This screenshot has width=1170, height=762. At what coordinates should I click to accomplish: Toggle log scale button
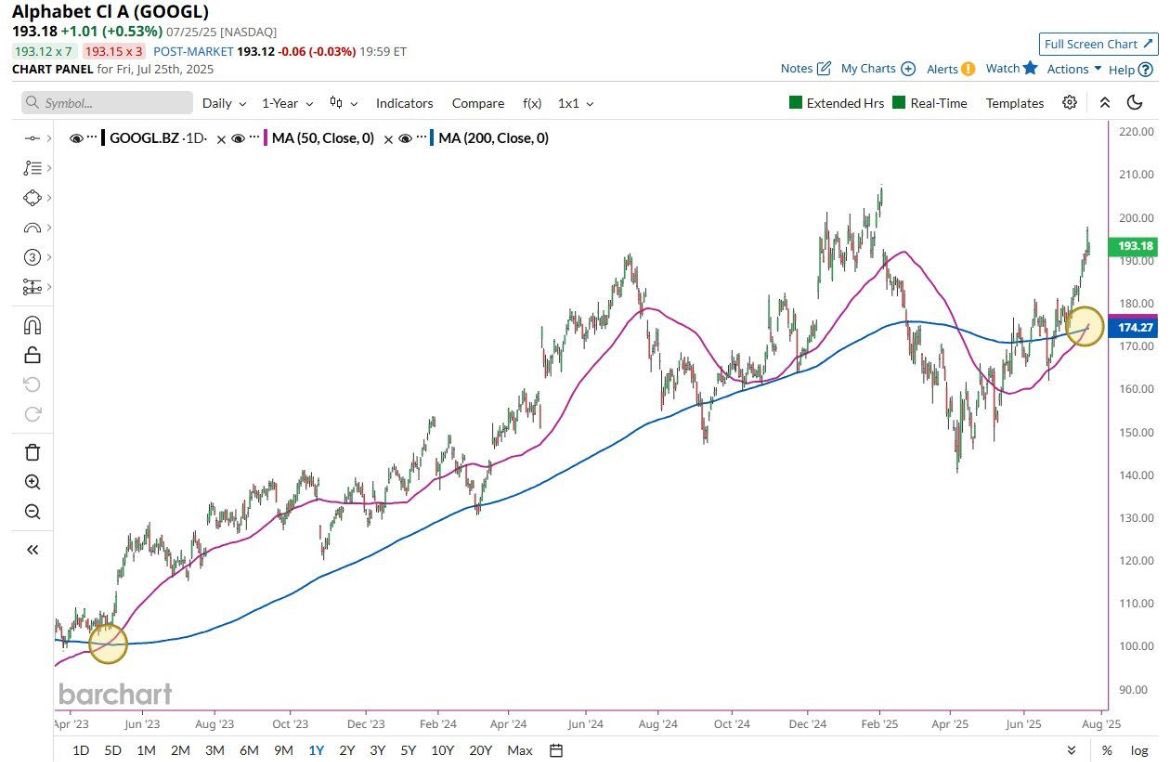[x=1139, y=750]
